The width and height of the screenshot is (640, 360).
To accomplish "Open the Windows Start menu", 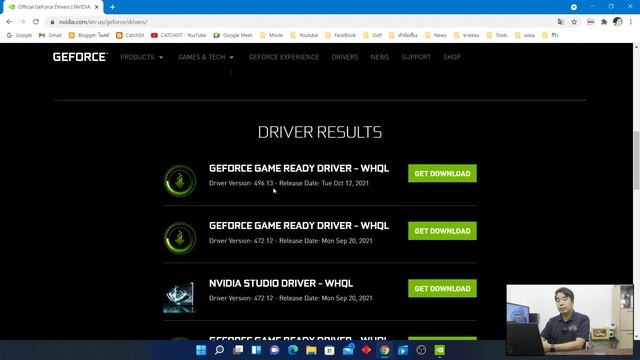I will tap(201, 350).
